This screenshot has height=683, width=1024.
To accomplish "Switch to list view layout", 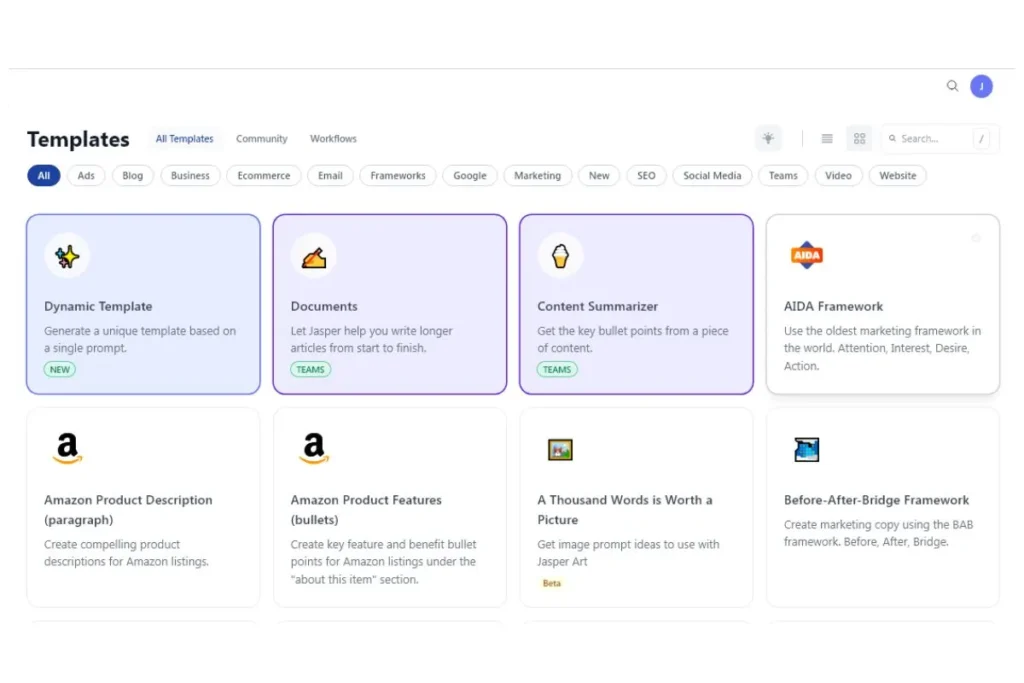I will pyautogui.click(x=827, y=138).
